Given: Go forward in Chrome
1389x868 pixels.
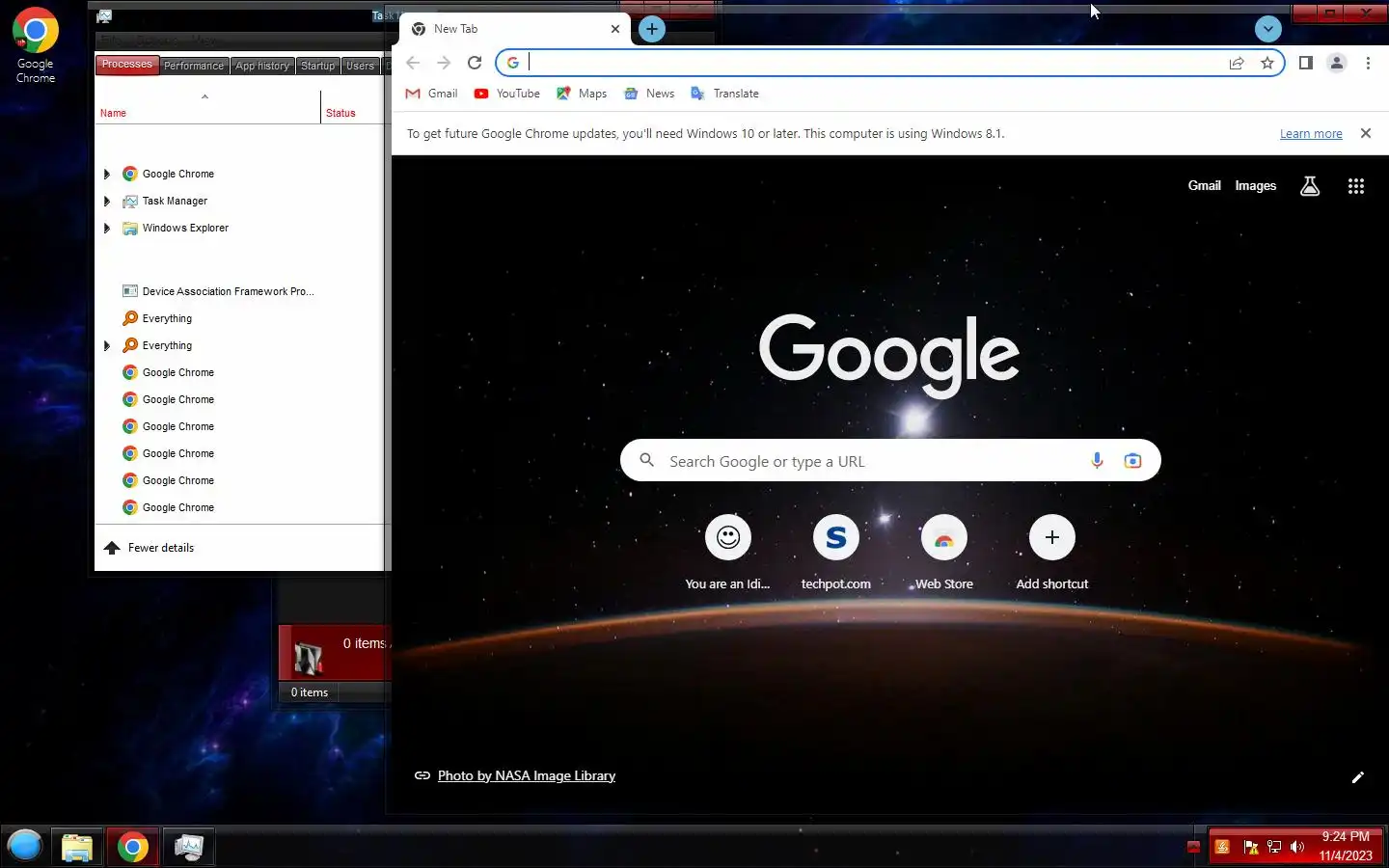Looking at the screenshot, I should [x=444, y=63].
